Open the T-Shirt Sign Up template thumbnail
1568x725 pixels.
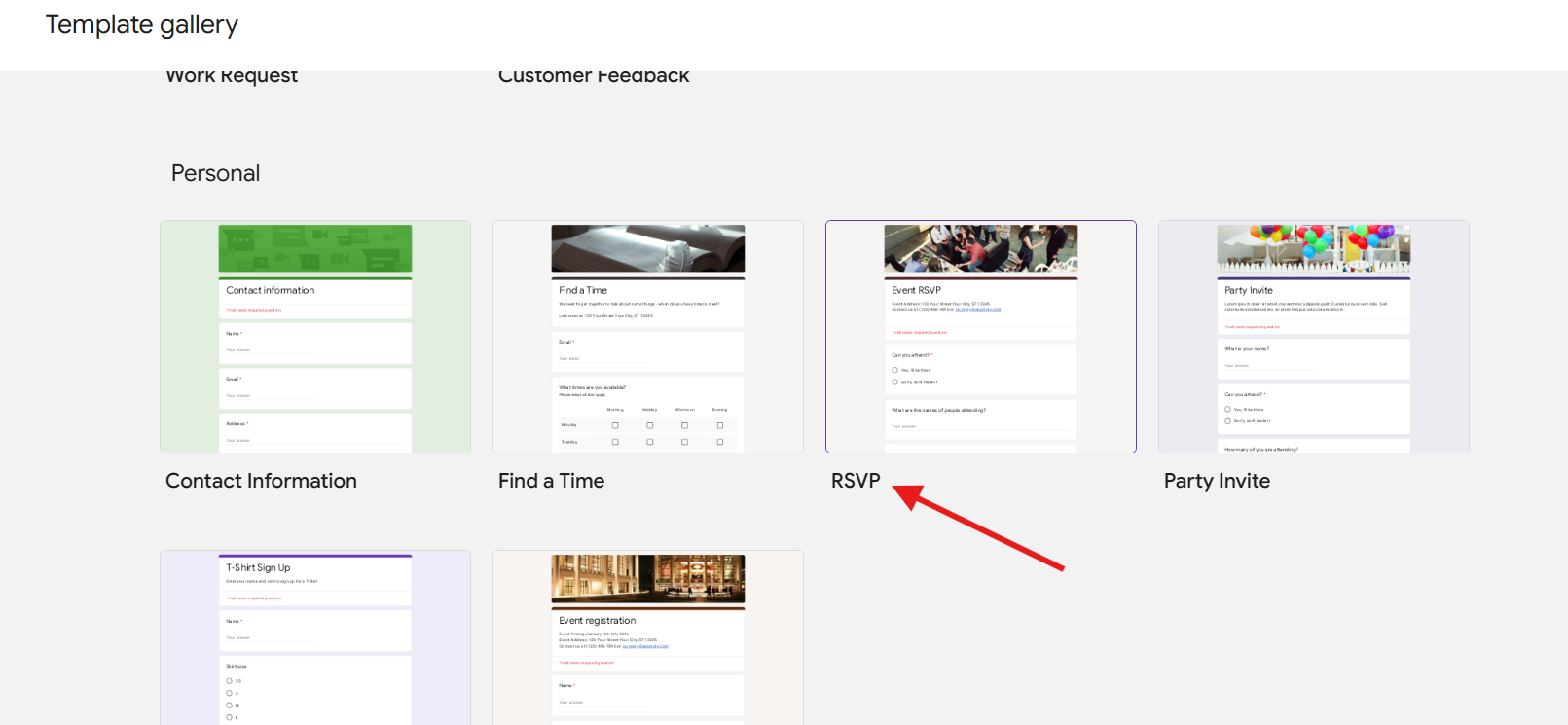pos(315,637)
